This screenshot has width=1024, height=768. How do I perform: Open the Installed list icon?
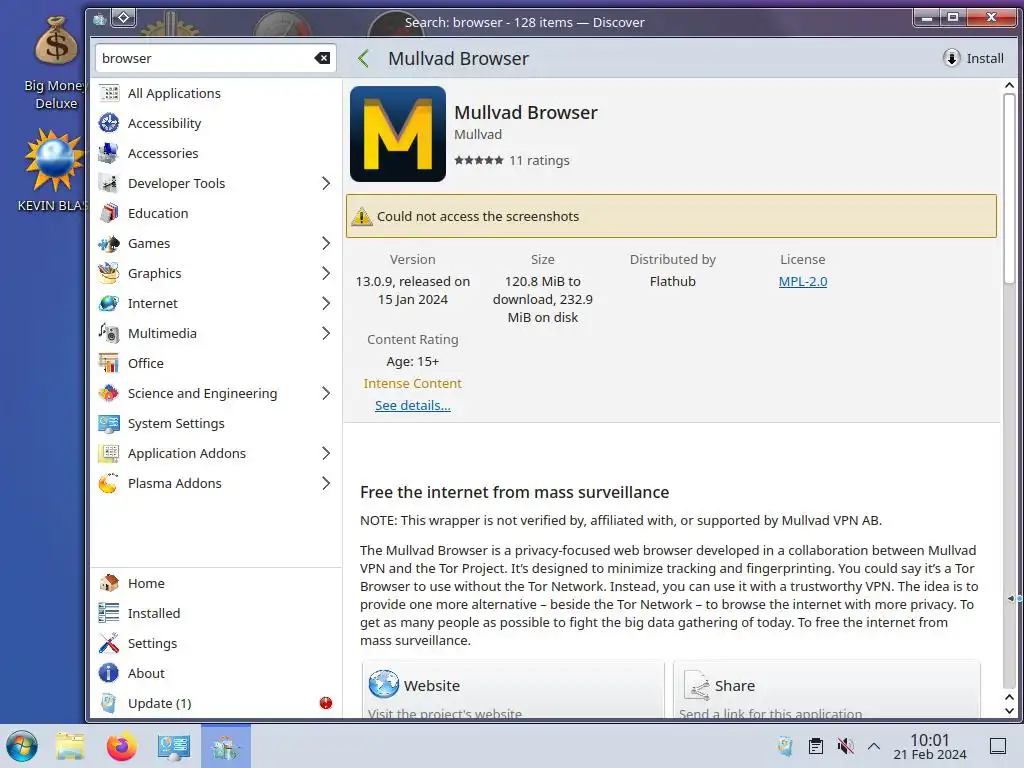click(109, 613)
